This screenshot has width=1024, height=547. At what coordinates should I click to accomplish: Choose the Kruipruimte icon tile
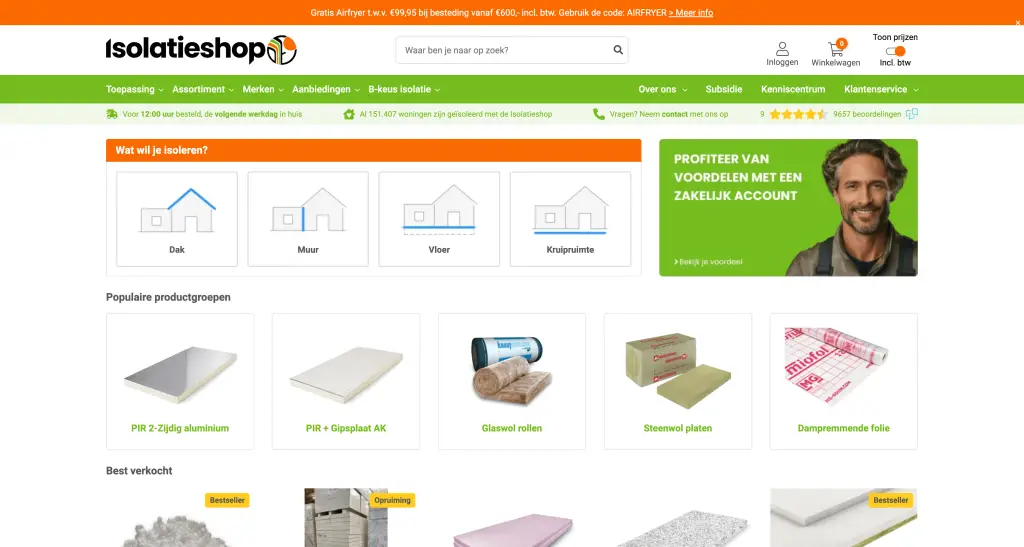point(570,219)
